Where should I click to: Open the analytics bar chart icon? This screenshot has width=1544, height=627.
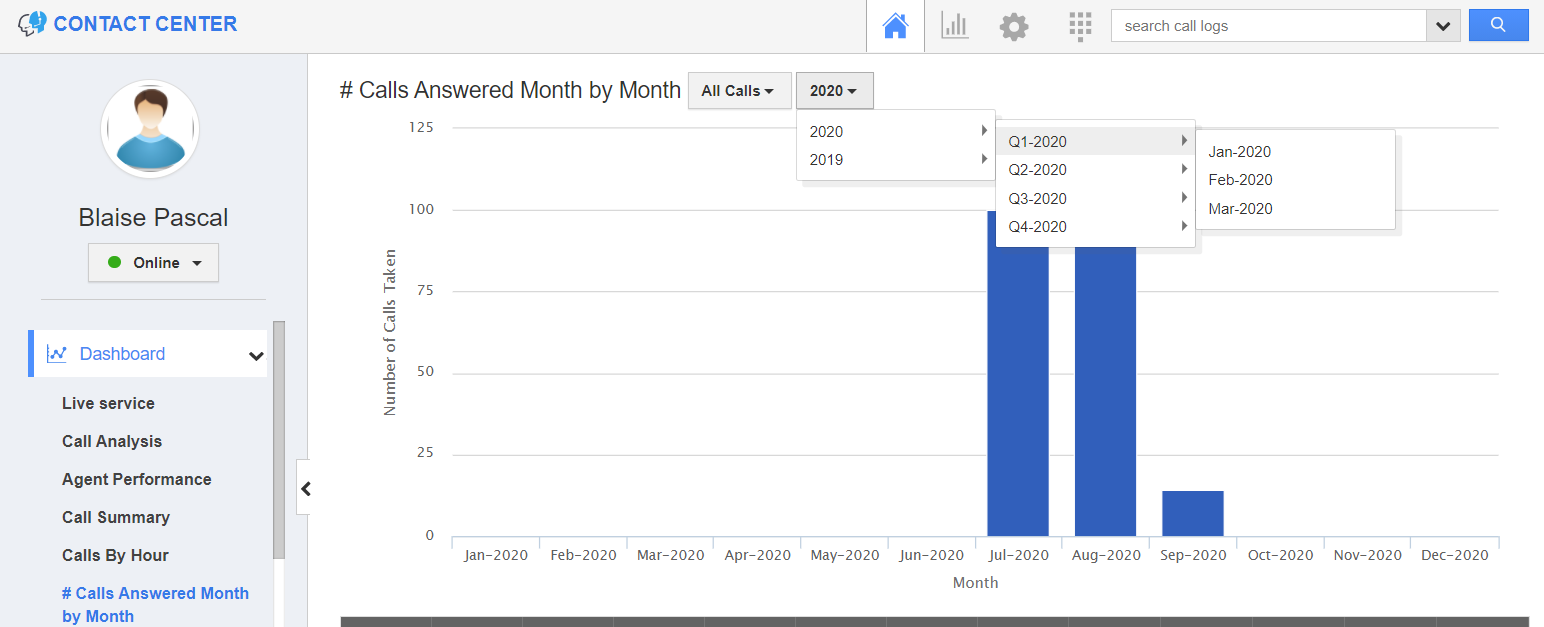954,25
